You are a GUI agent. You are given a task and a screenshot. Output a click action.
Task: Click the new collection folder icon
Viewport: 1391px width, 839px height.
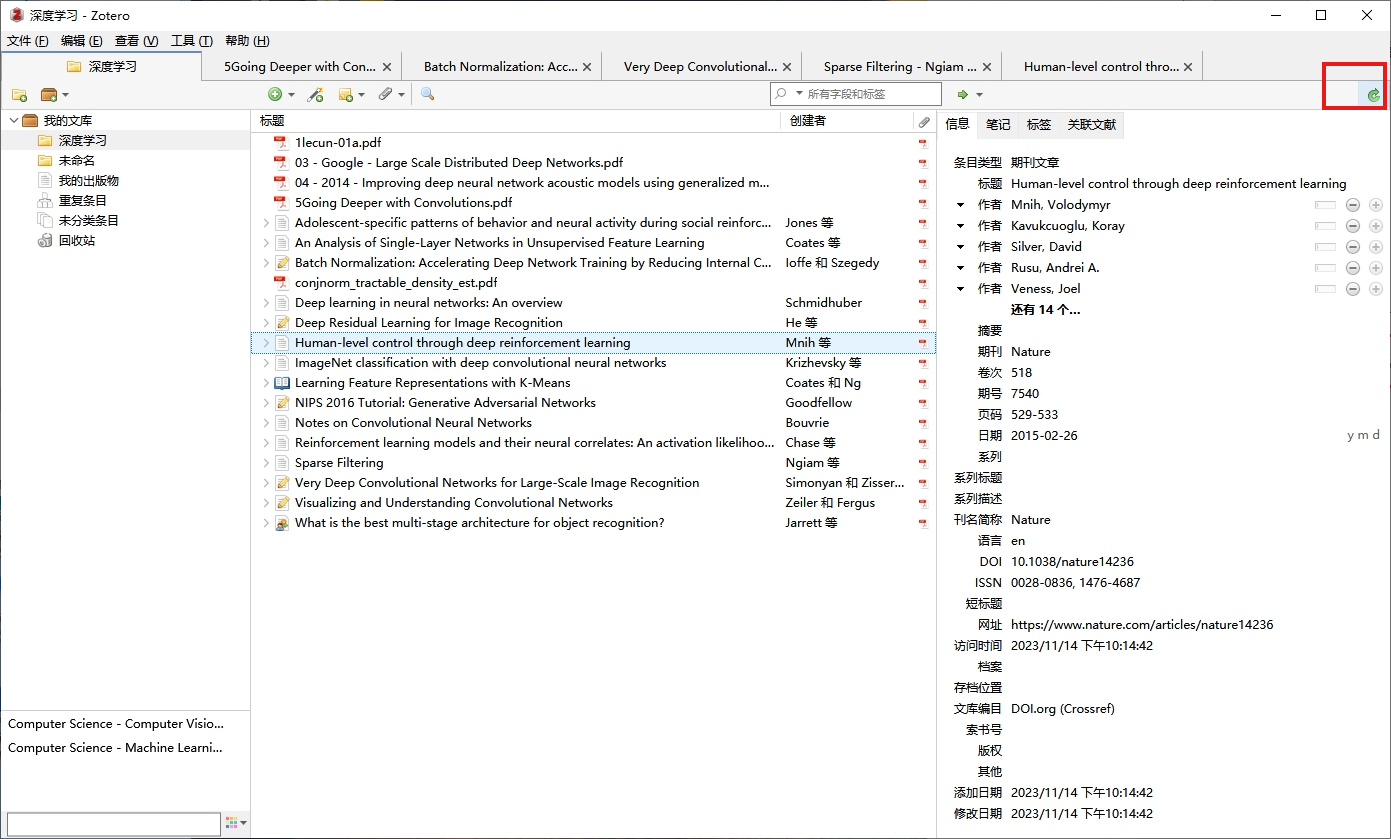click(19, 95)
